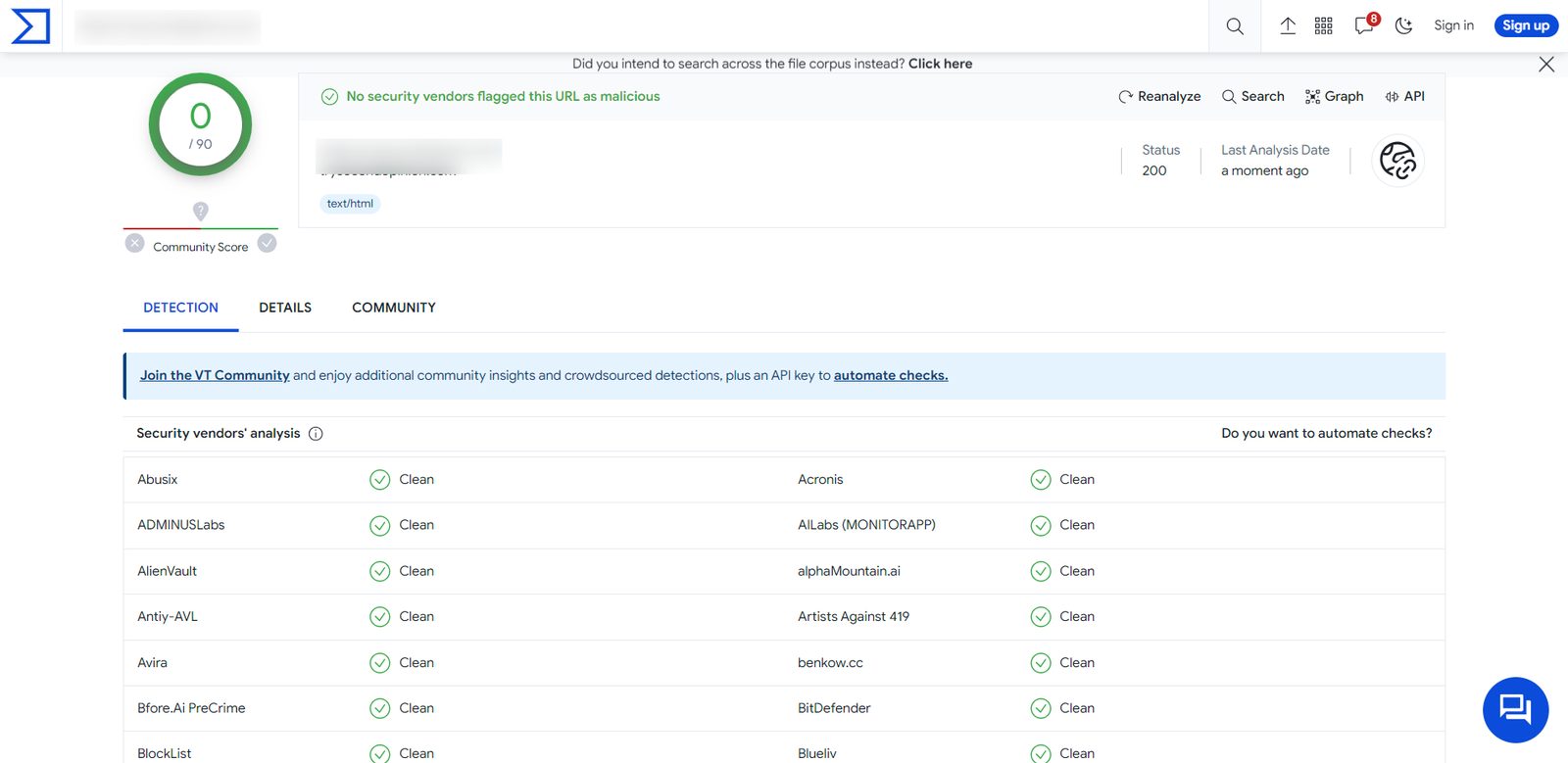Image resolution: width=1568 pixels, height=763 pixels.
Task: Click the text/html tag
Action: click(x=350, y=204)
